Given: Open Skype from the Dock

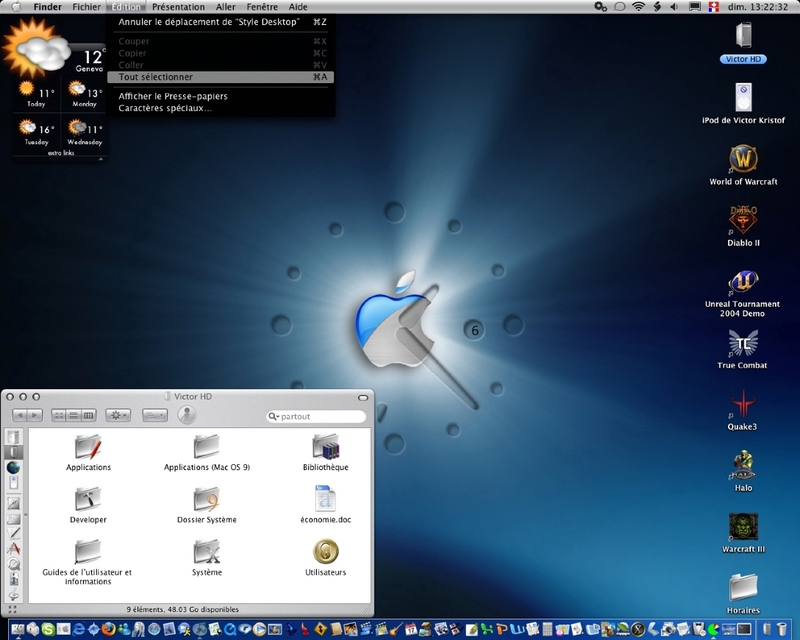Looking at the screenshot, I should [x=48, y=629].
